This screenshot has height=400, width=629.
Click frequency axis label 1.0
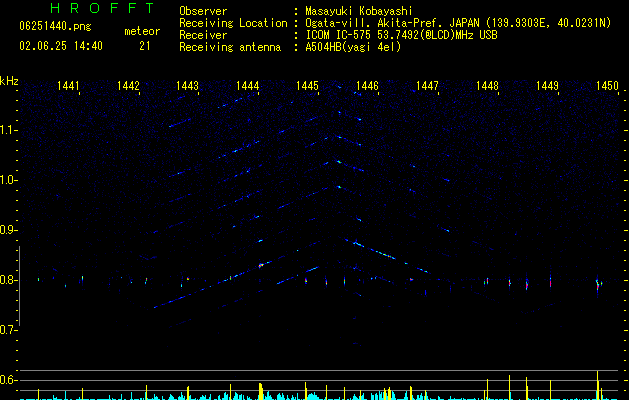click(8, 180)
